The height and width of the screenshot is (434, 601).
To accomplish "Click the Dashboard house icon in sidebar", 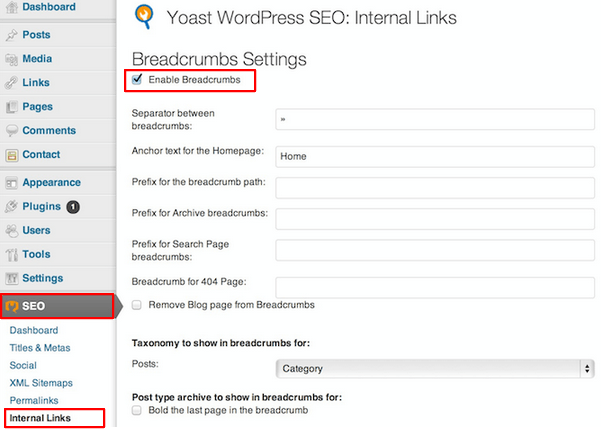I will 12,7.
